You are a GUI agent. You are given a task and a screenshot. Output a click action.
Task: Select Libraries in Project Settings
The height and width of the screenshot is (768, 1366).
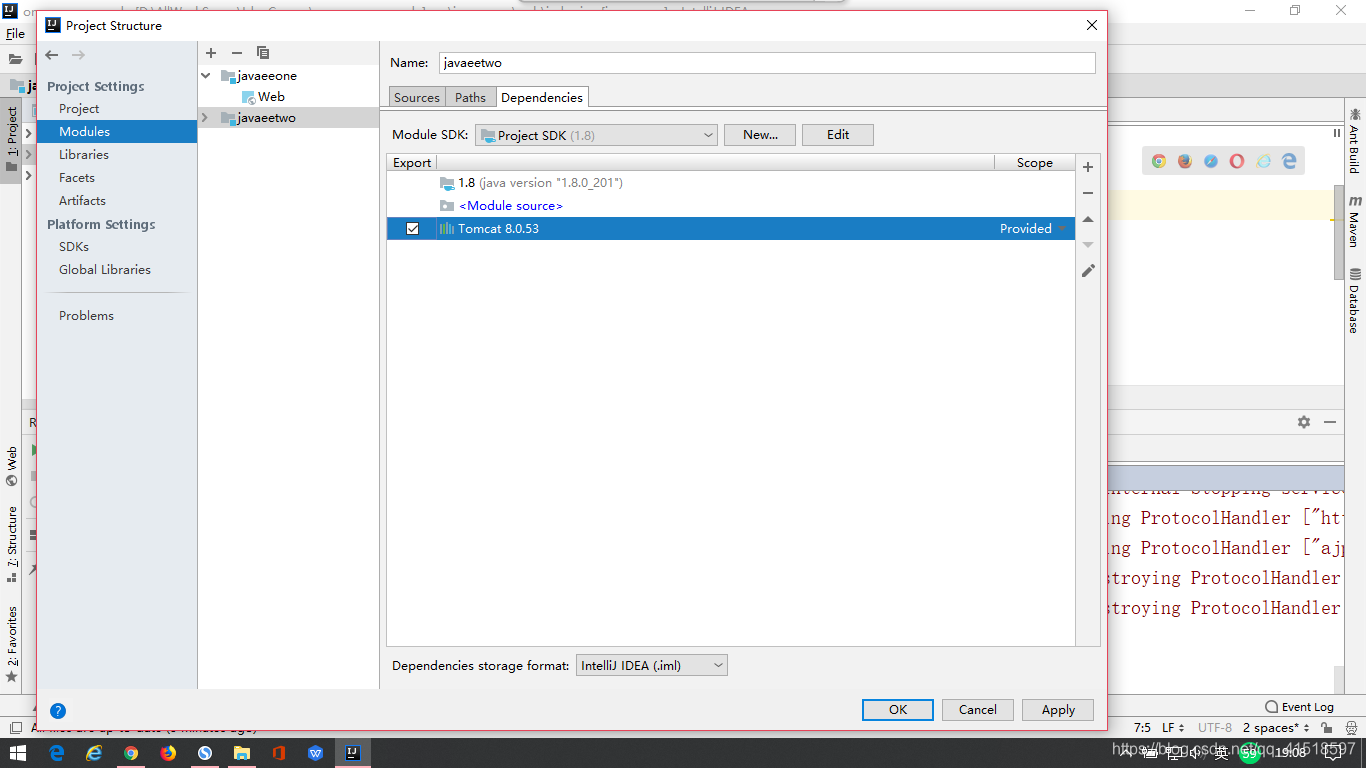[84, 155]
